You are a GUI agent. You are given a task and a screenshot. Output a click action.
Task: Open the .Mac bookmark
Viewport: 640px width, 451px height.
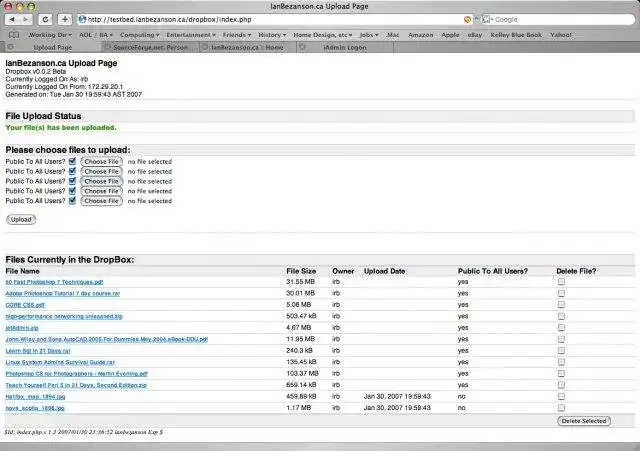393,35
